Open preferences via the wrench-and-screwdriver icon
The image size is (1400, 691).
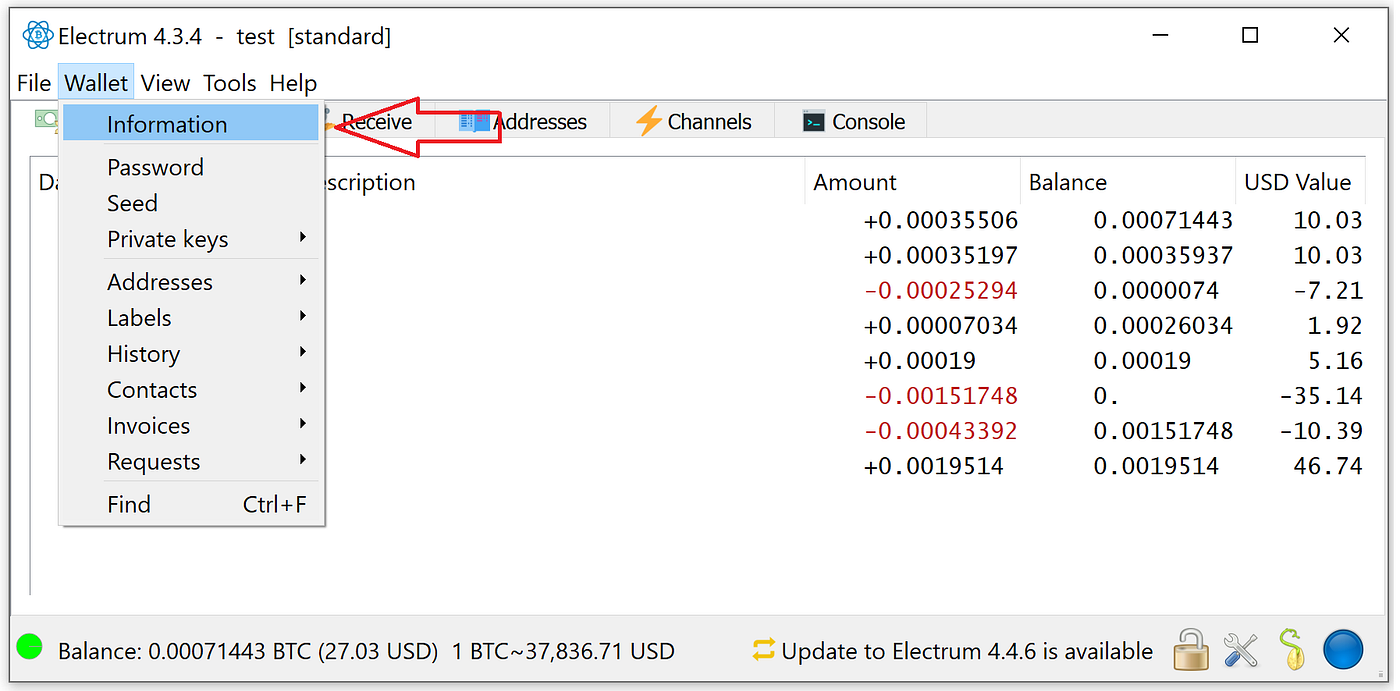tap(1241, 650)
